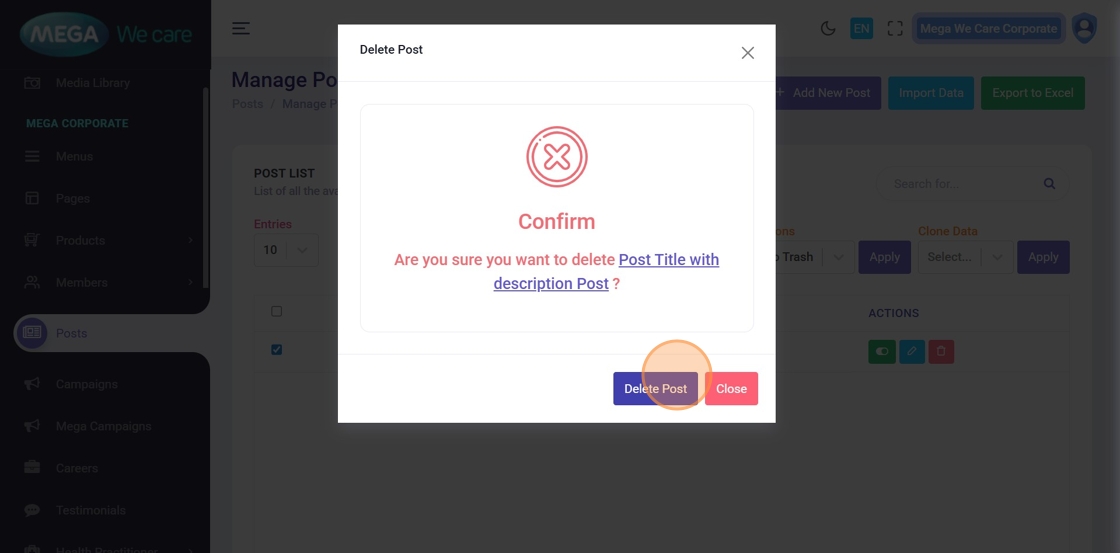
Task: Uncheck the selected post row checkbox
Action: pyautogui.click(x=277, y=350)
